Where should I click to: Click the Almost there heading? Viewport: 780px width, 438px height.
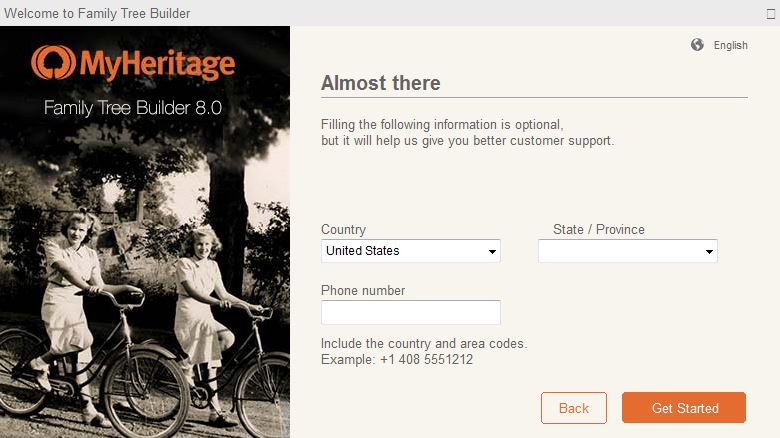click(x=380, y=83)
